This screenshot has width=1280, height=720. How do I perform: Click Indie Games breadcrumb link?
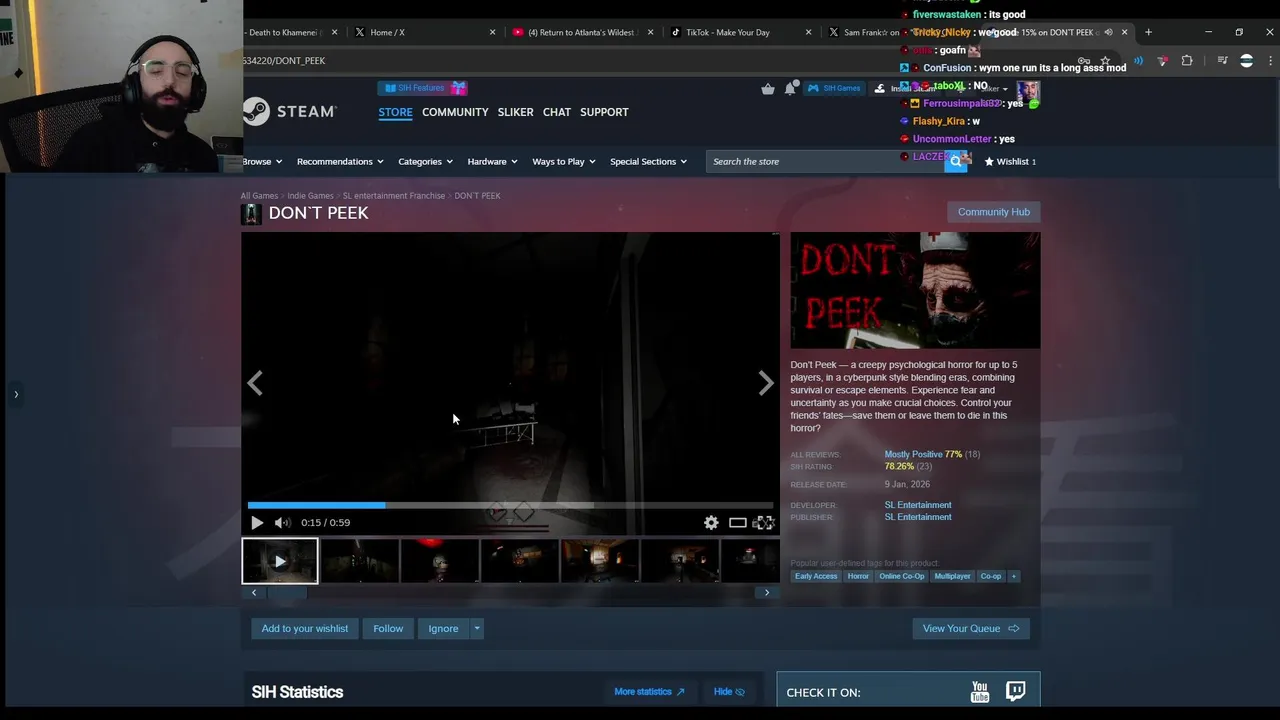pos(310,196)
